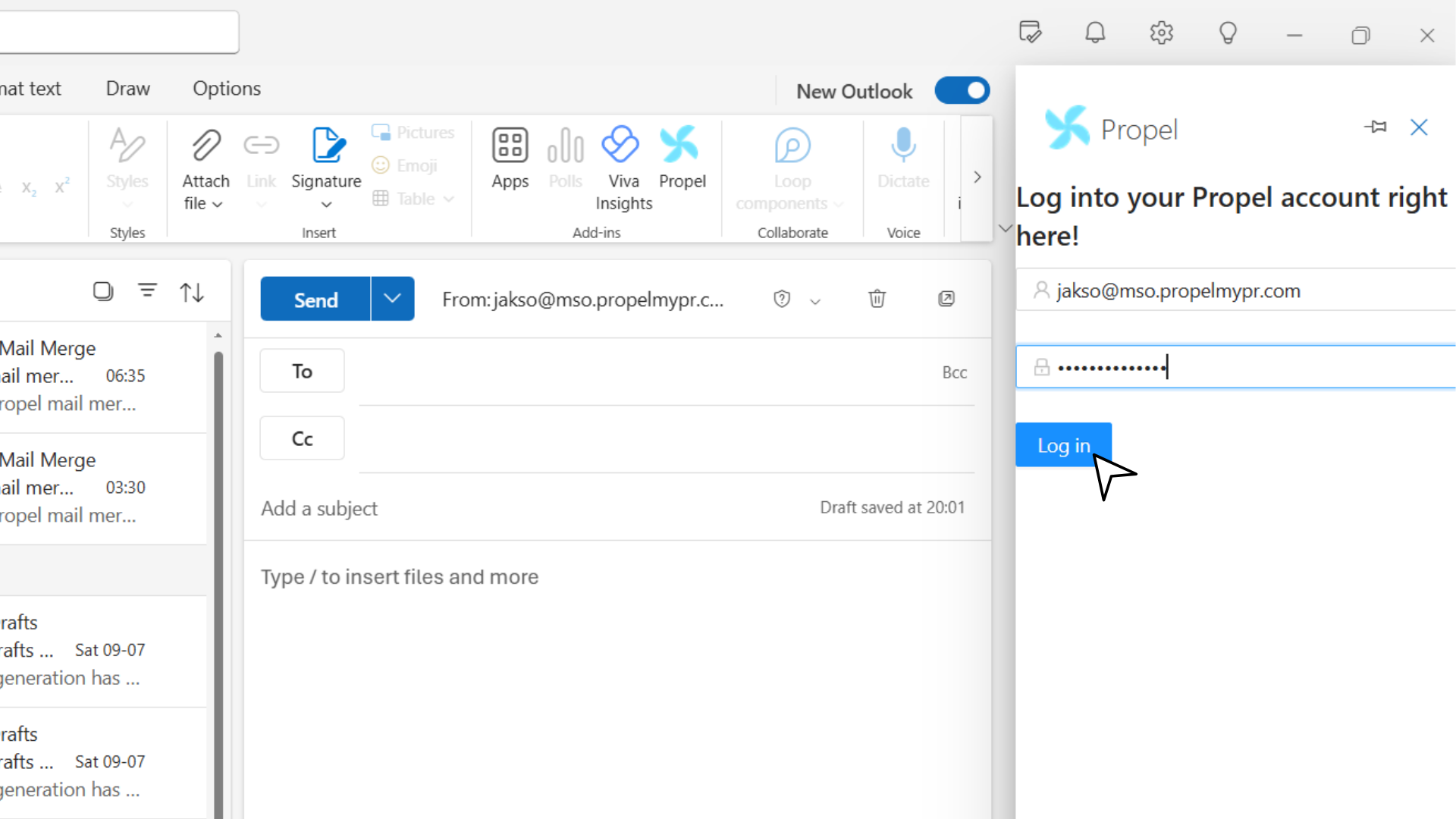
Task: Apply superscript formatting
Action: (x=62, y=186)
